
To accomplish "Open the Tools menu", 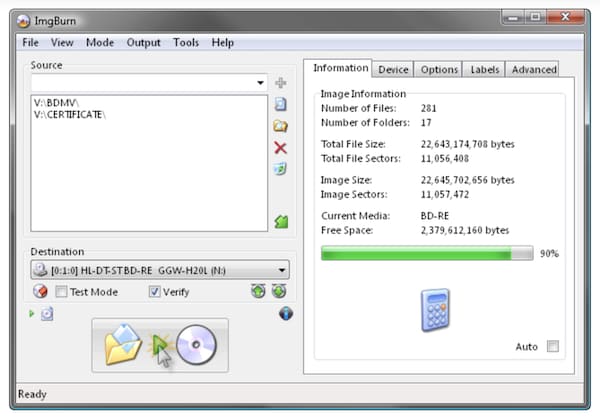I will tap(186, 42).
